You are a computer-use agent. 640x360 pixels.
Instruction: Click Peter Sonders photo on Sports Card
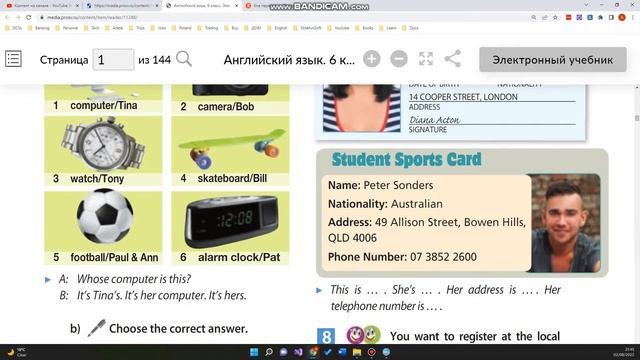point(565,223)
